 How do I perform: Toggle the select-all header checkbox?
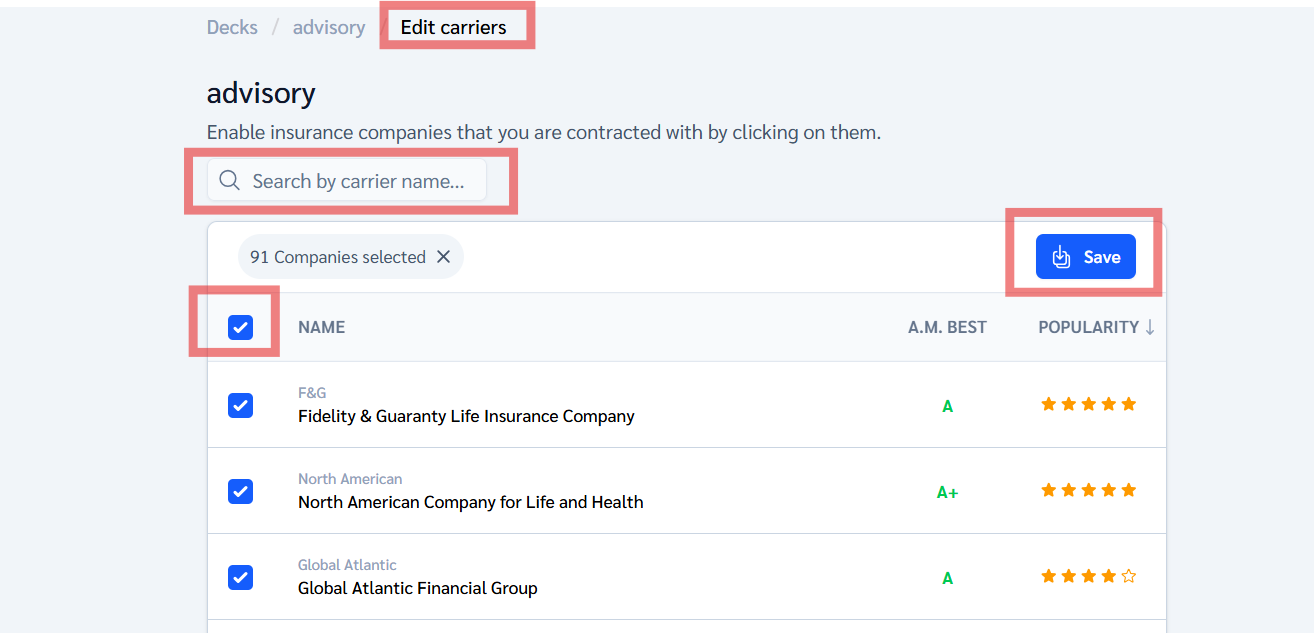point(240,327)
